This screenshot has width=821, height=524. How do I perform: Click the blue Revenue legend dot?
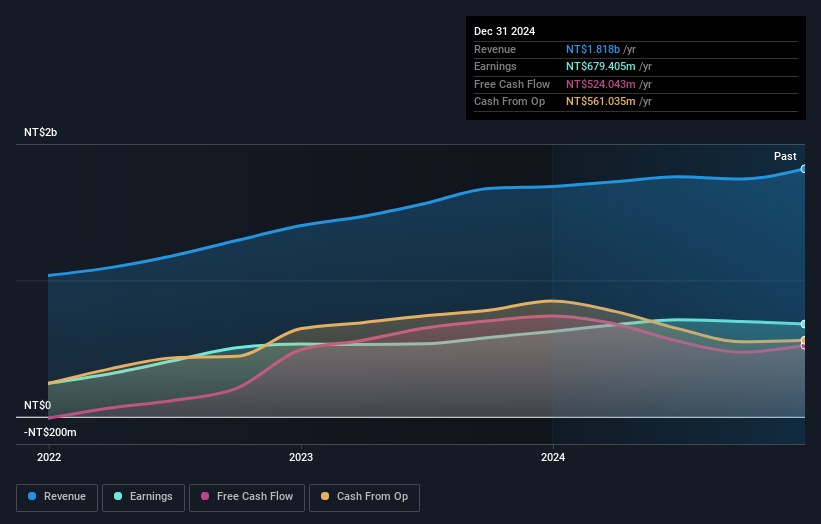pos(32,496)
